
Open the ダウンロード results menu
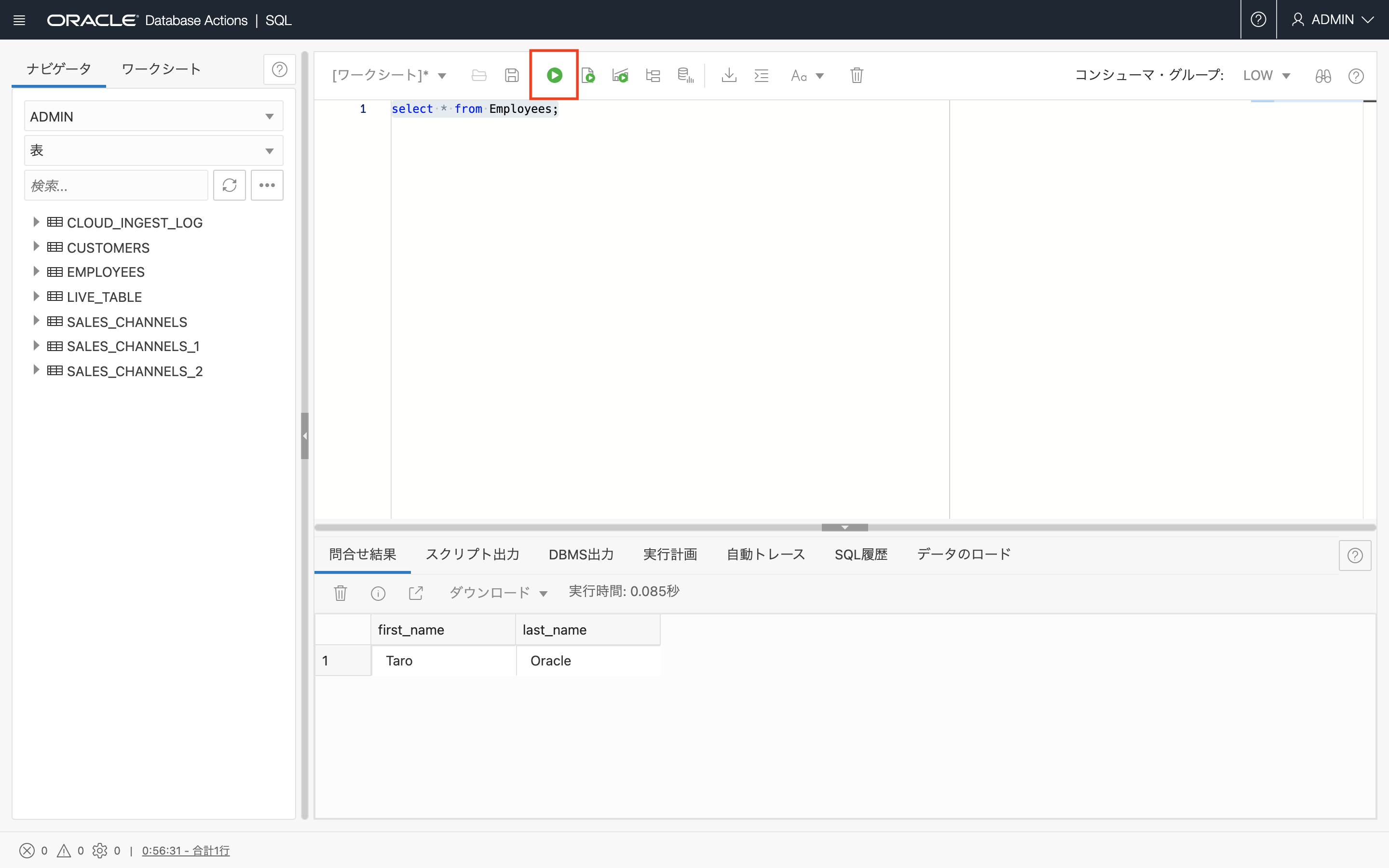(497, 593)
